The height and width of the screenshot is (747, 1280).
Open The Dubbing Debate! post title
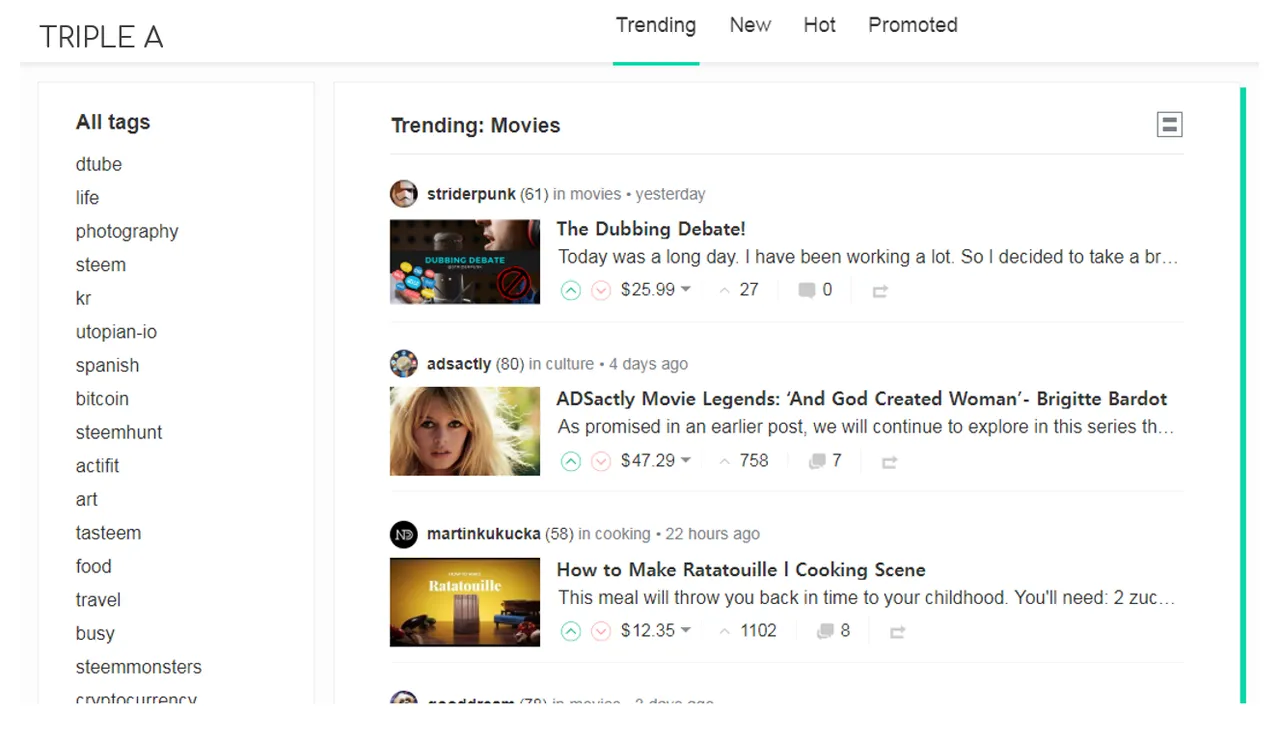coord(651,229)
